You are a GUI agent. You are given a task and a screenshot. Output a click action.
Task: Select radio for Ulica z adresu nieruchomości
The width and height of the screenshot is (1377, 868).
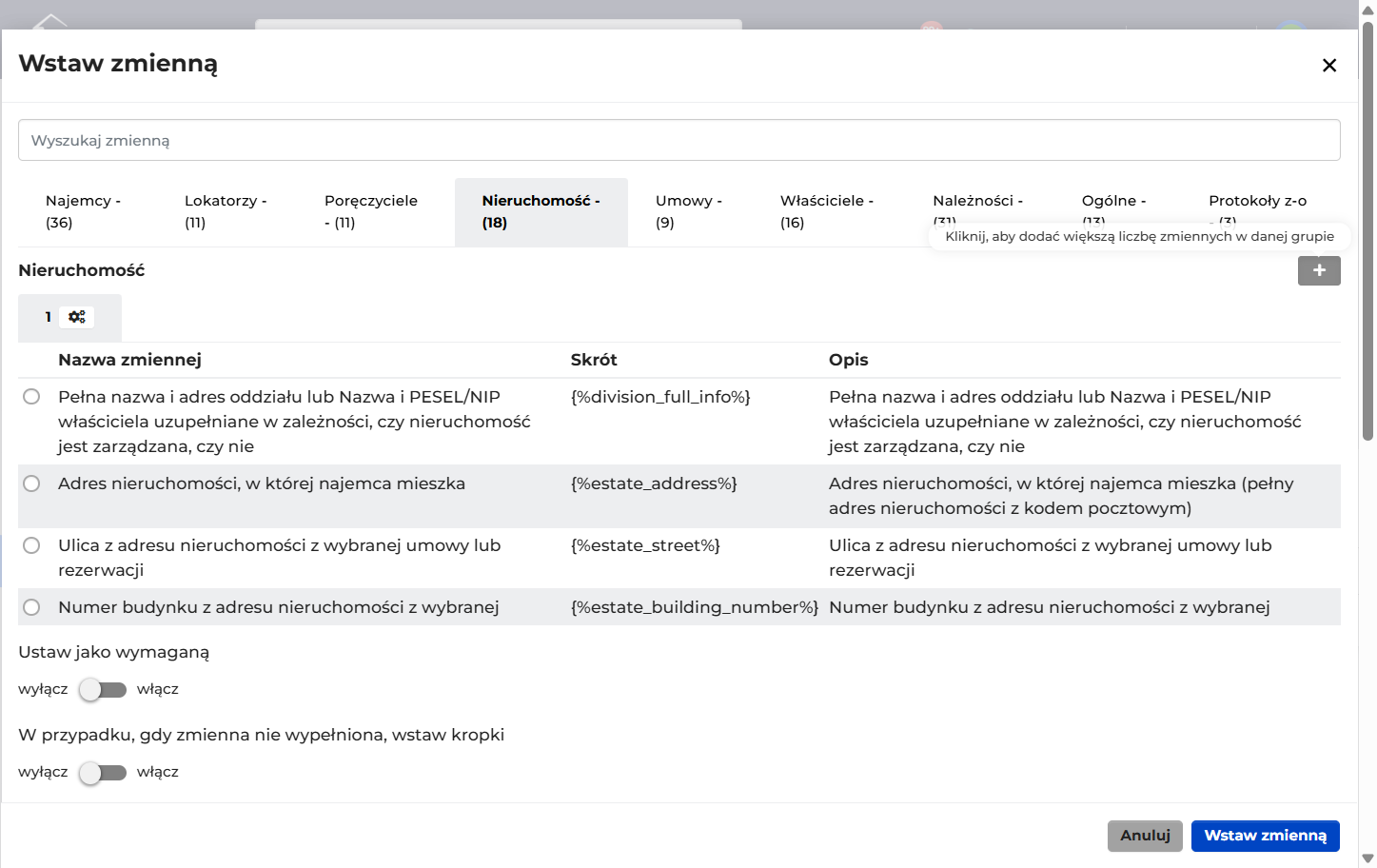(31, 545)
